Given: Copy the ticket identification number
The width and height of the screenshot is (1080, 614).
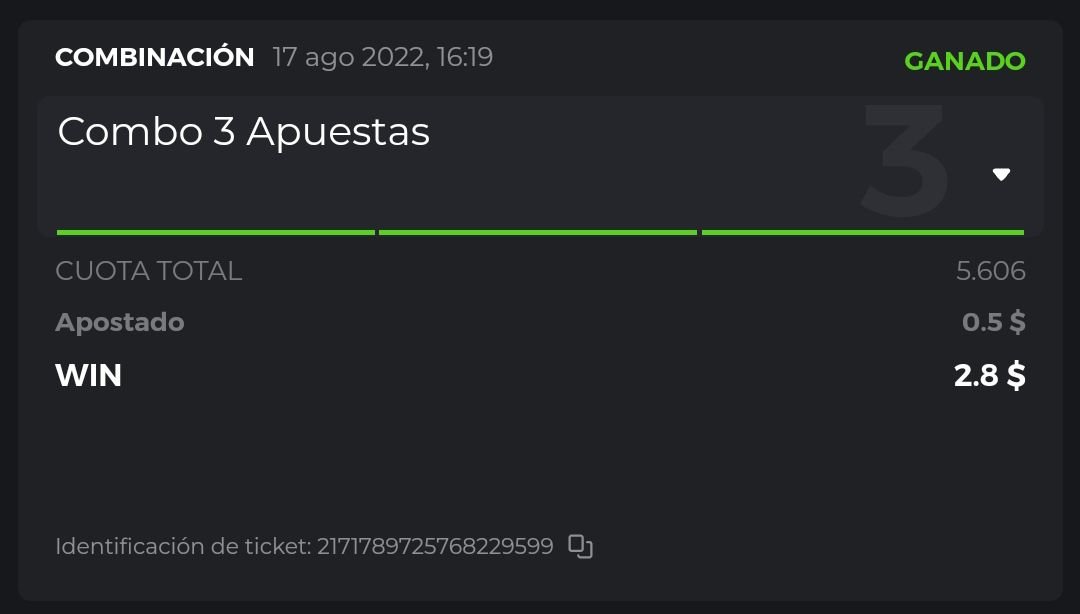Looking at the screenshot, I should coord(580,546).
